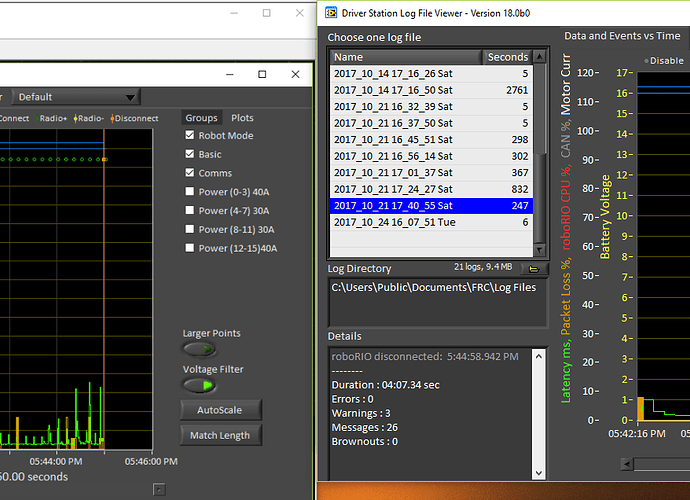Toggle the Larger Points switch

click(x=199, y=349)
